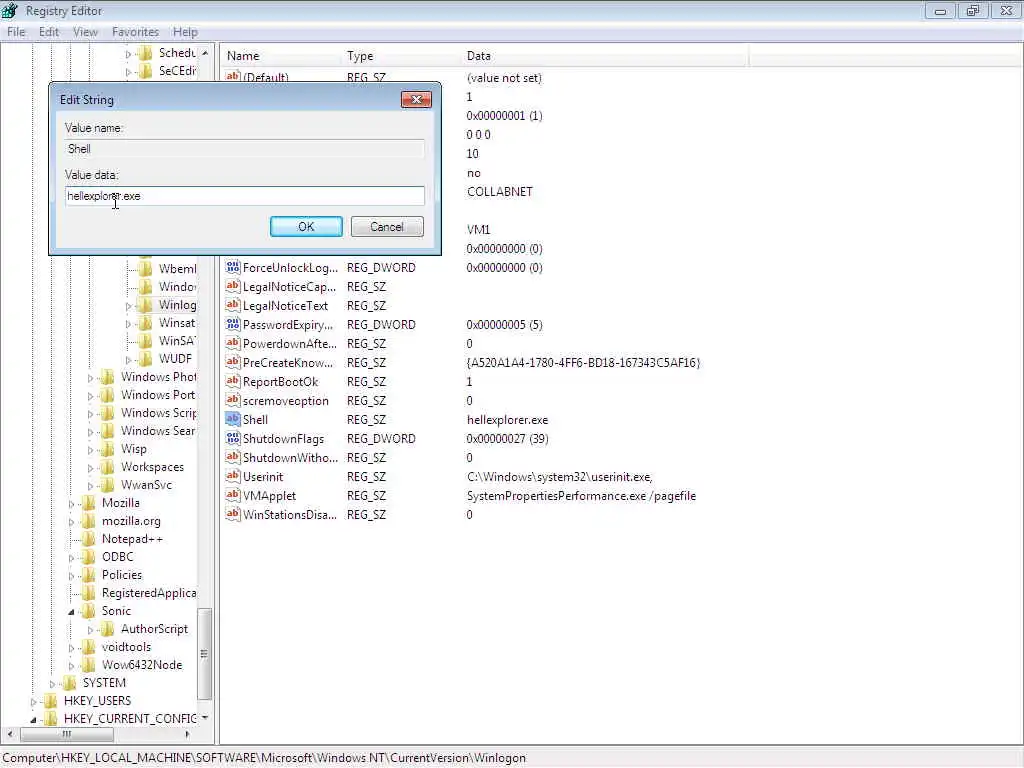Select the RegisteredApplications key

tap(149, 593)
